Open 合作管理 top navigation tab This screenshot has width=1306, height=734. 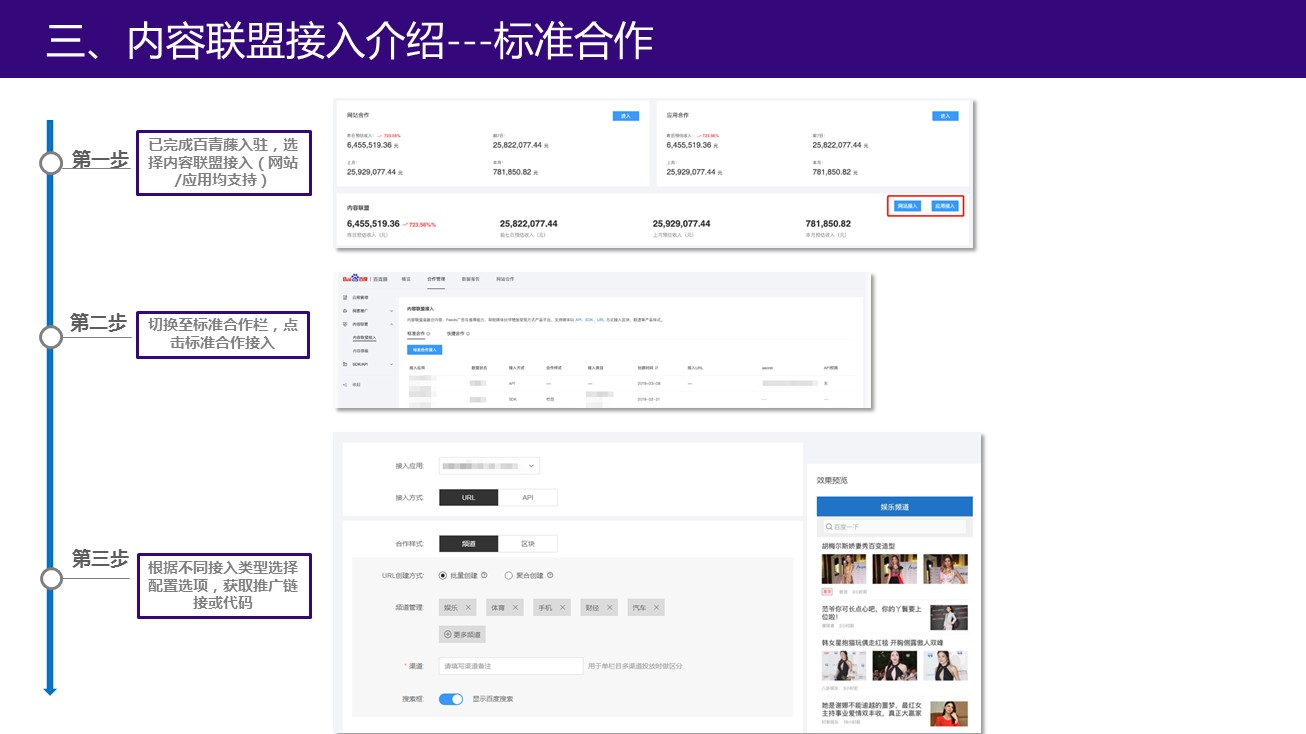point(436,278)
